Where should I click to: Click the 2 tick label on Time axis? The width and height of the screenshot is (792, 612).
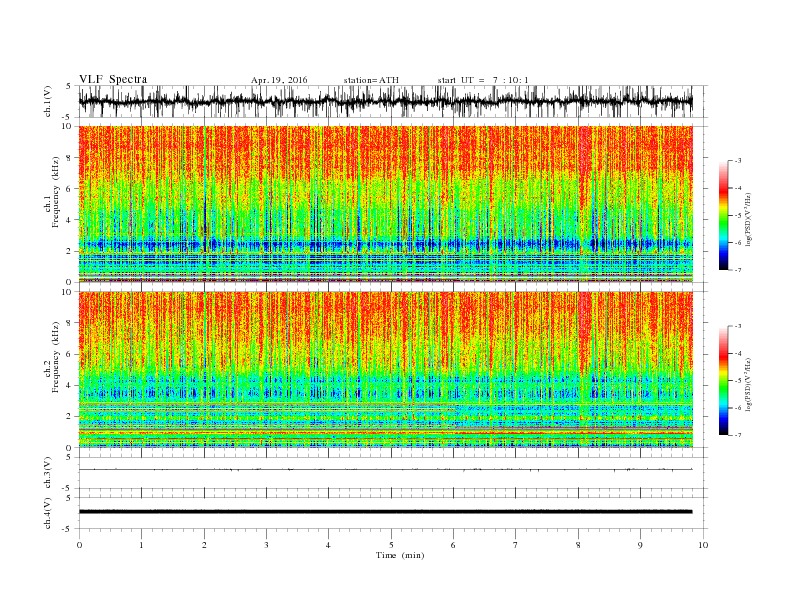click(204, 545)
